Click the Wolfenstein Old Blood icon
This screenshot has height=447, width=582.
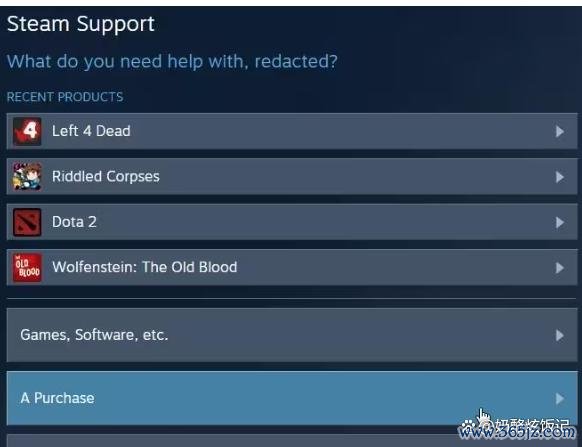[27, 268]
